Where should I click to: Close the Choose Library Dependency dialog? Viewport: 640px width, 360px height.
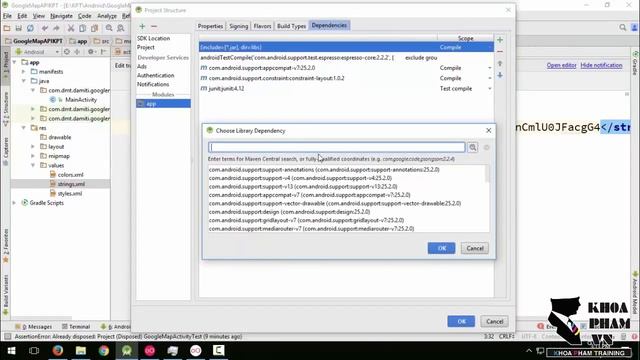[x=489, y=131]
